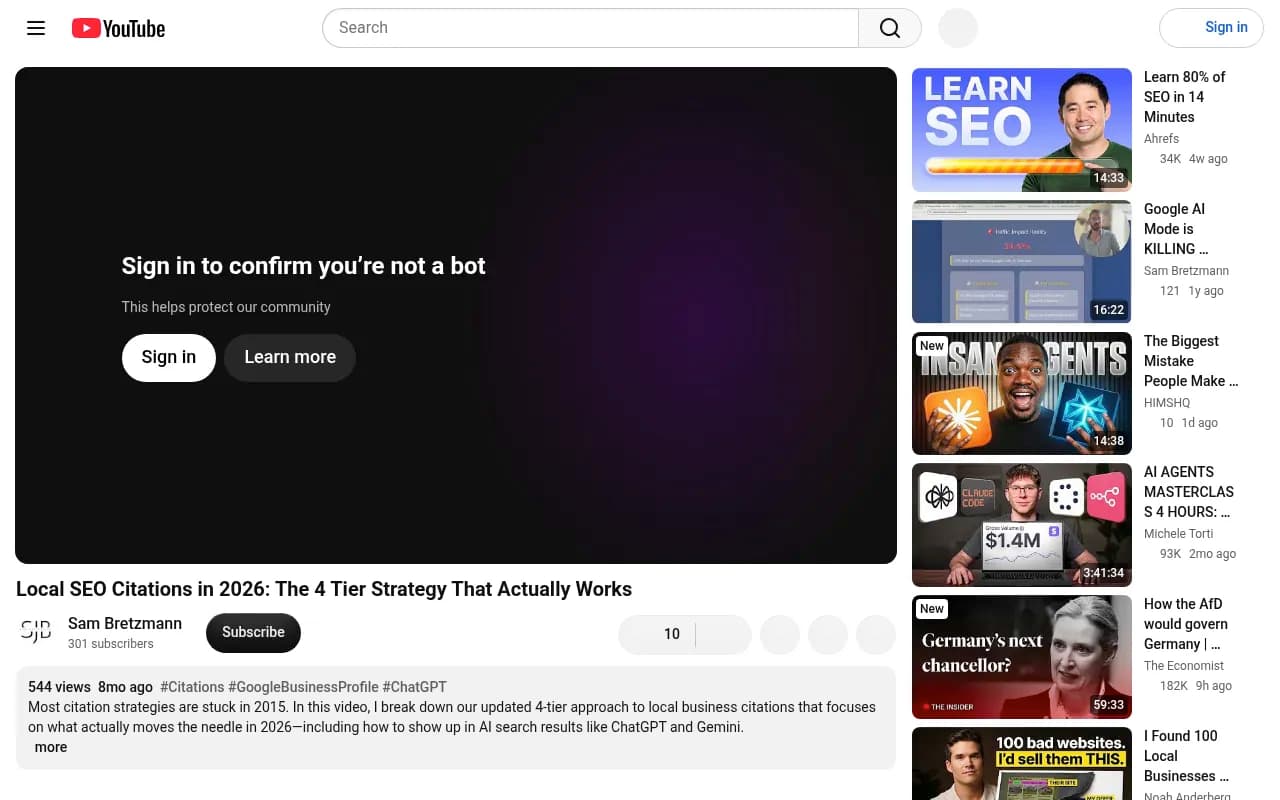Visit the Ahrefs channel link
Image resolution: width=1280 pixels, height=800 pixels.
point(1161,139)
